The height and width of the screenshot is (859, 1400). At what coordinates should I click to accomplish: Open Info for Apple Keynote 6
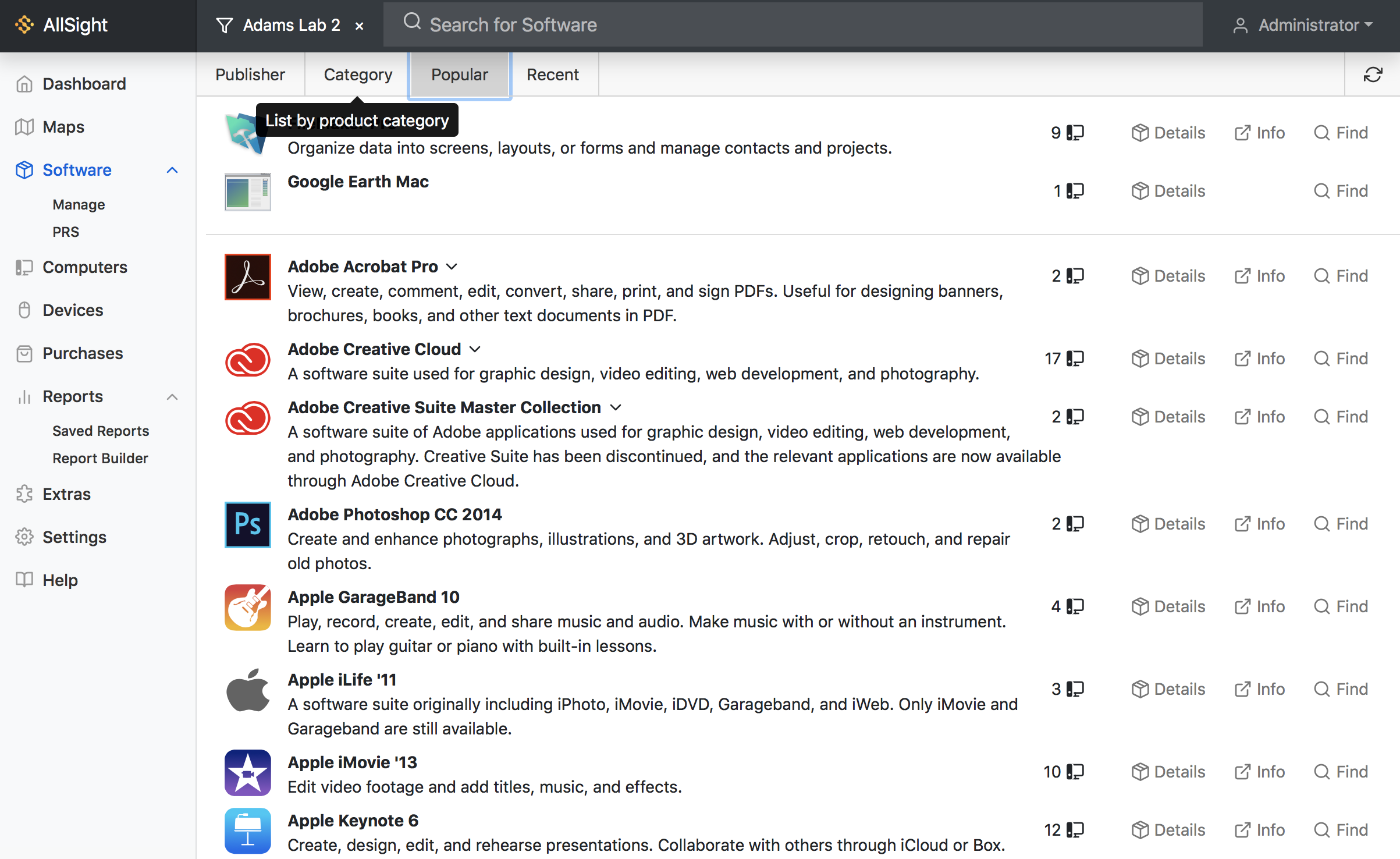[x=1260, y=829]
